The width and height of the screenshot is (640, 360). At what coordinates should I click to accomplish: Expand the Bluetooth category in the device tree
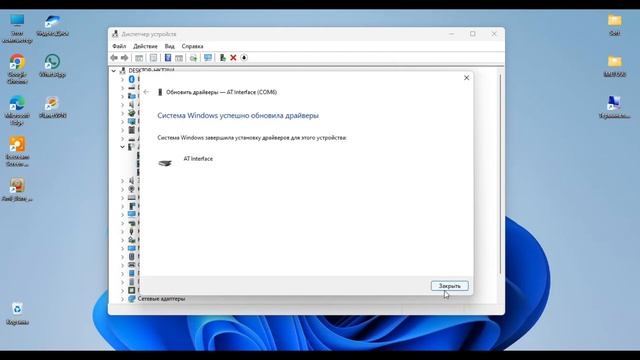coord(122,79)
